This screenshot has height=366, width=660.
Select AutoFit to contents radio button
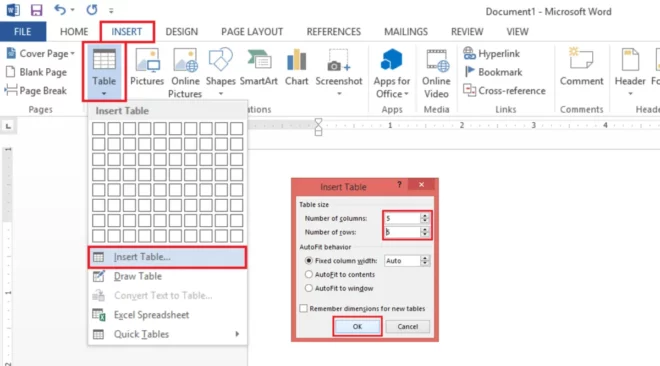coord(309,274)
